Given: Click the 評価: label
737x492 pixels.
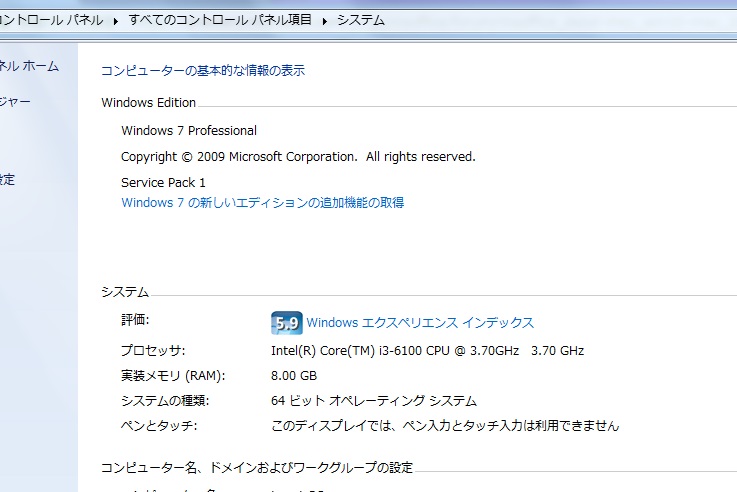Looking at the screenshot, I should (135, 320).
